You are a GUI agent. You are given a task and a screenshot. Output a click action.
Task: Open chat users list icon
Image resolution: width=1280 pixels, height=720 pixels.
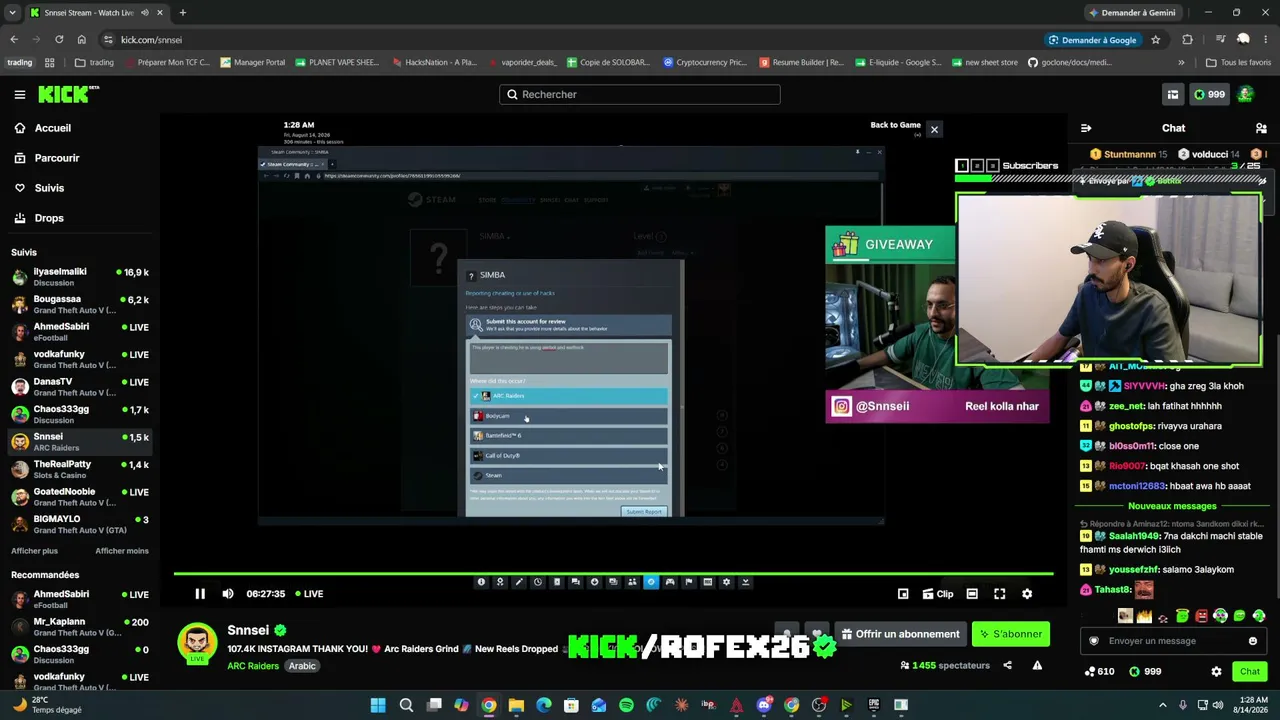click(x=1261, y=128)
